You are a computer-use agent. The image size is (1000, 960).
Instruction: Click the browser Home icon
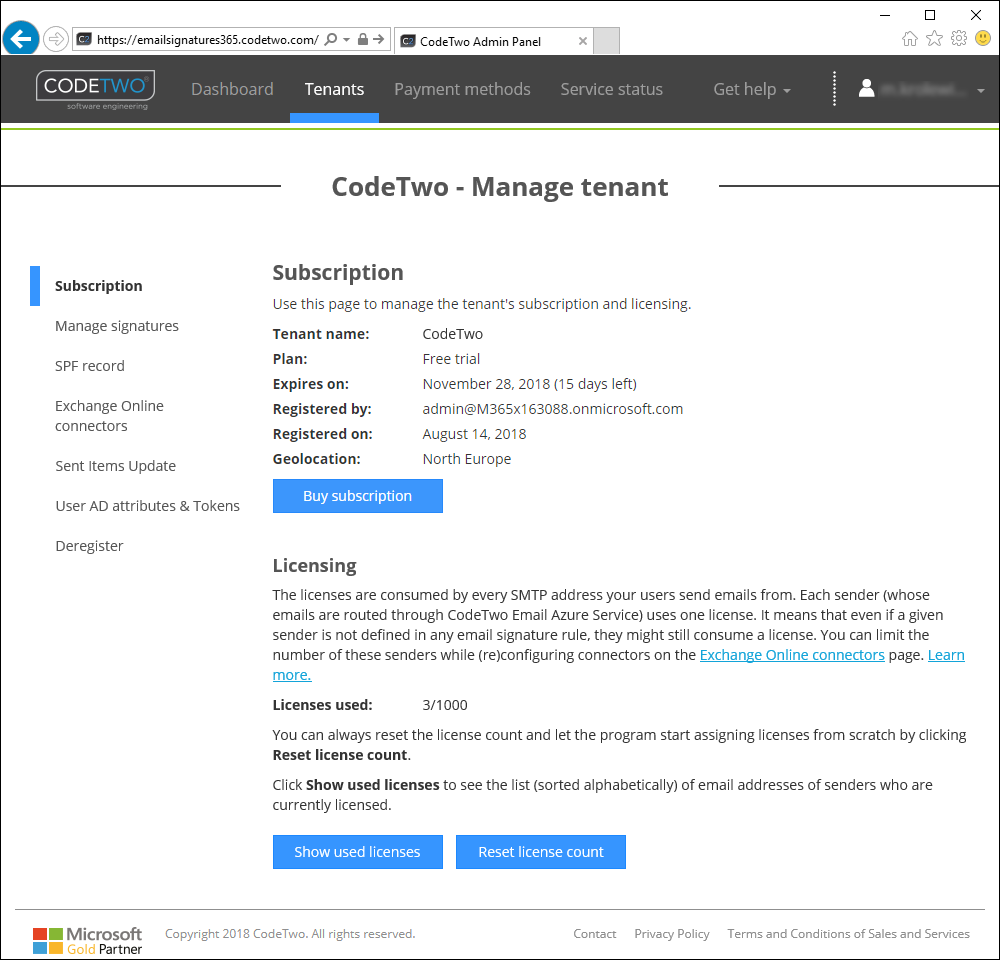[910, 39]
